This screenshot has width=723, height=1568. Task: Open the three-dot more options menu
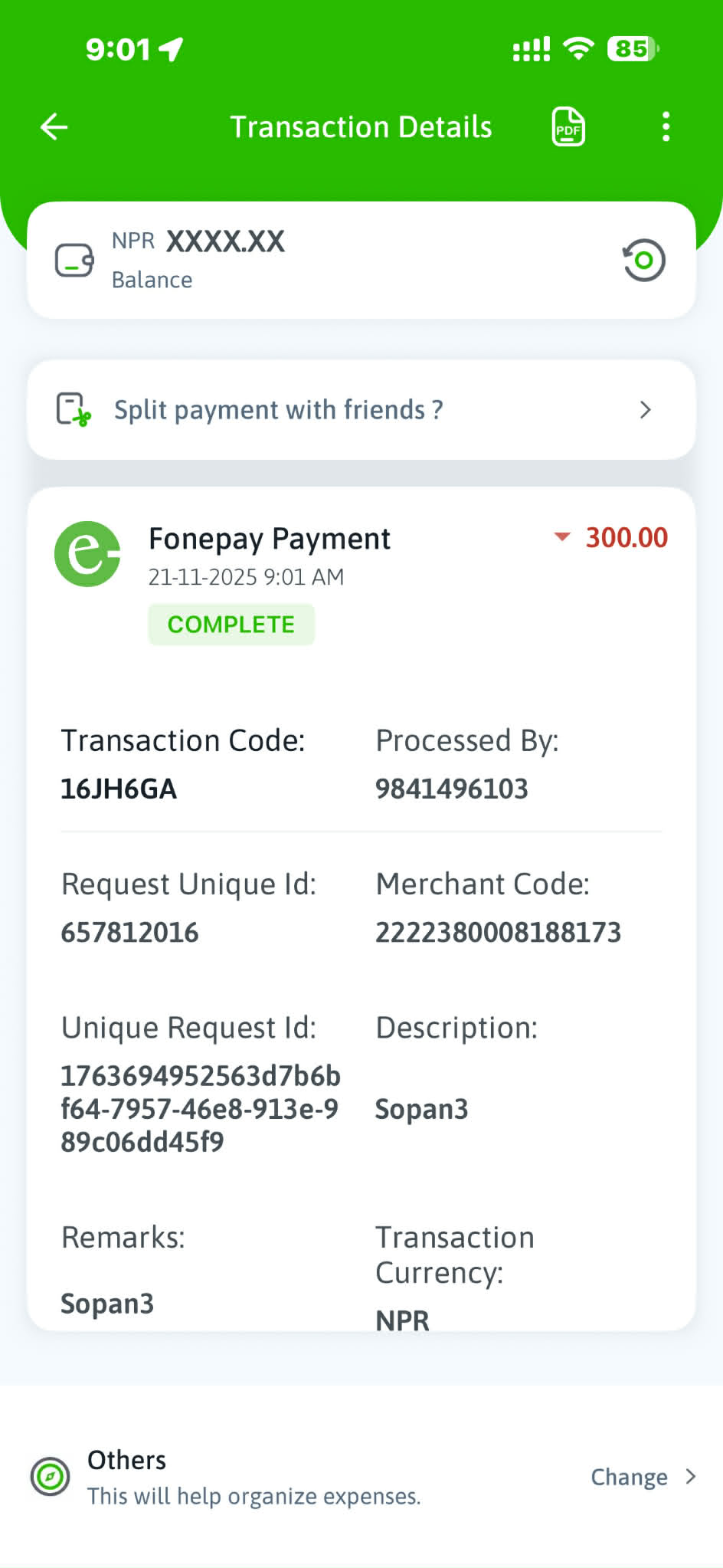666,127
